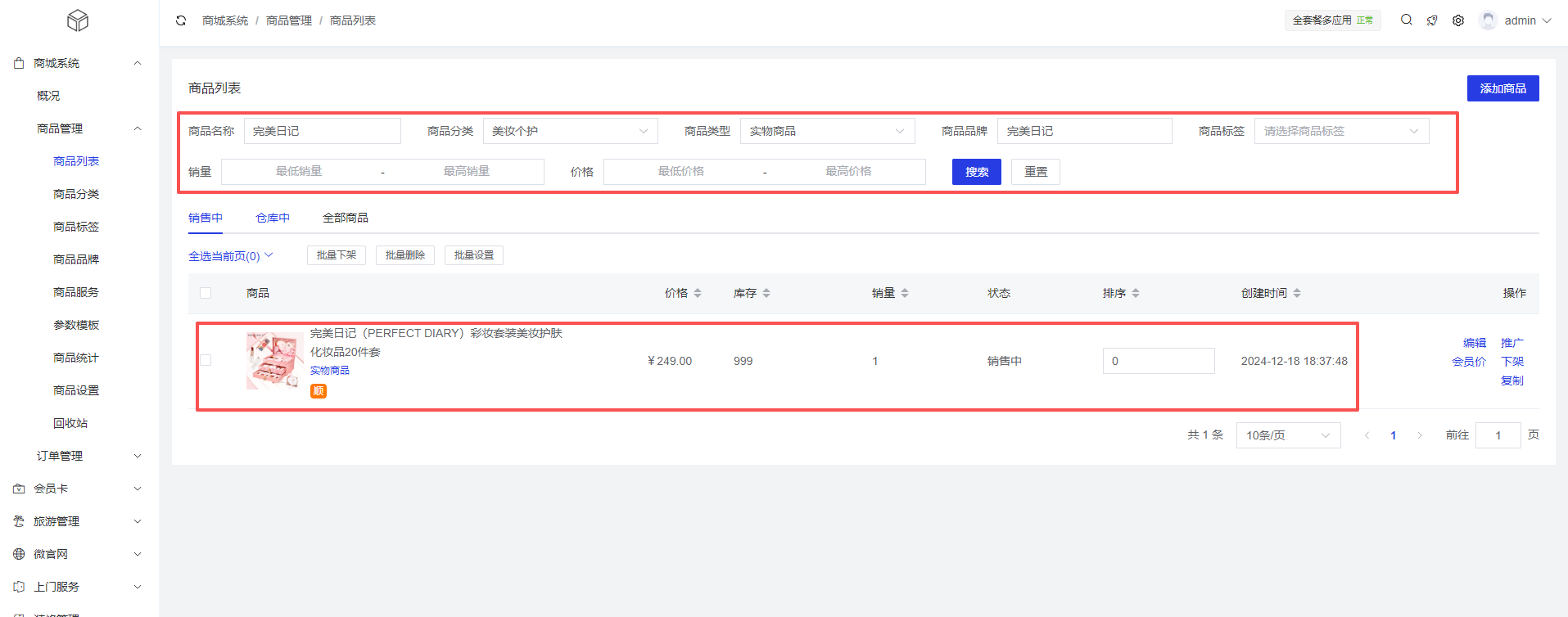Open the settings gear icon in header

click(1458, 20)
